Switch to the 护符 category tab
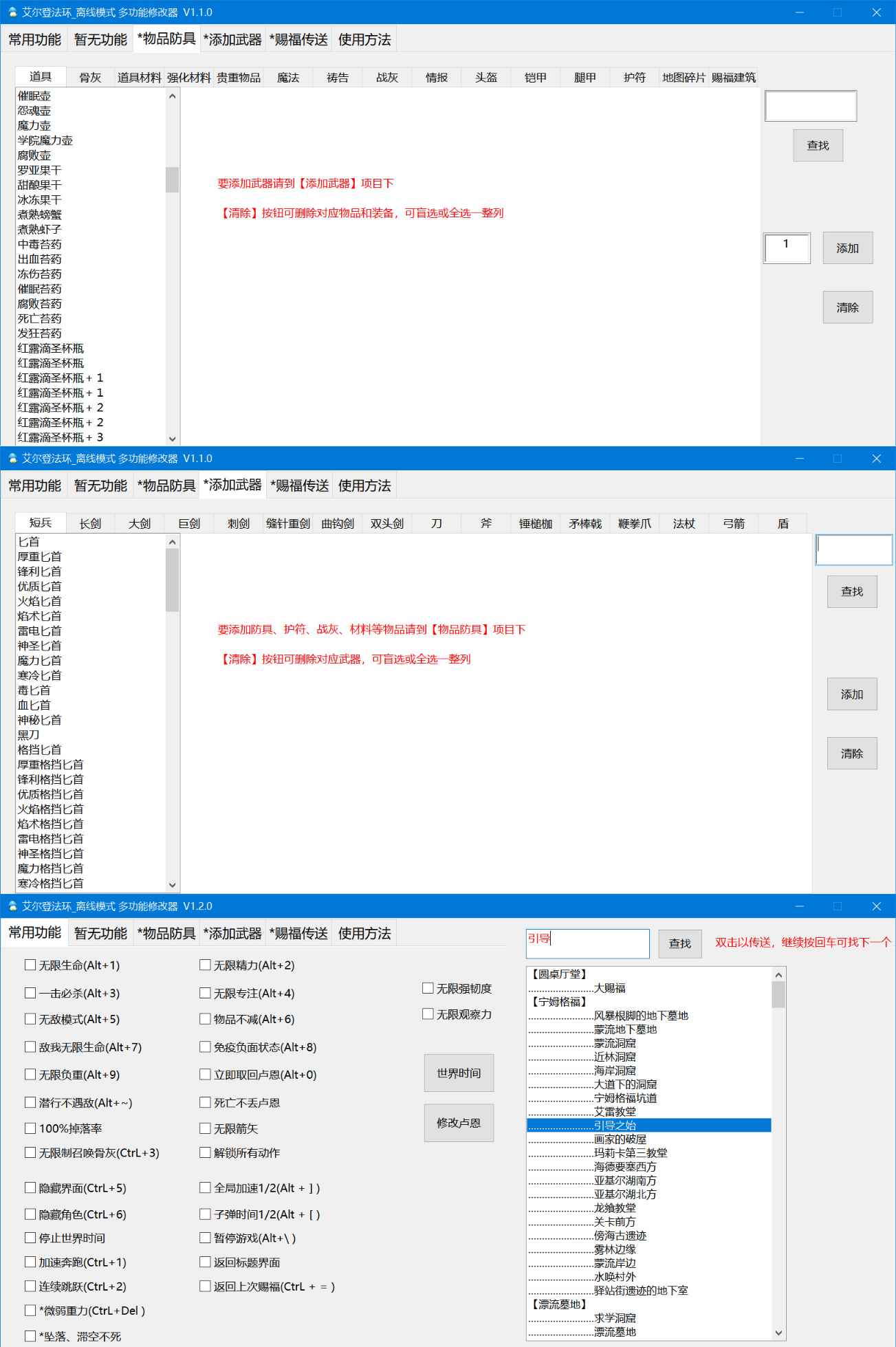 click(x=634, y=78)
